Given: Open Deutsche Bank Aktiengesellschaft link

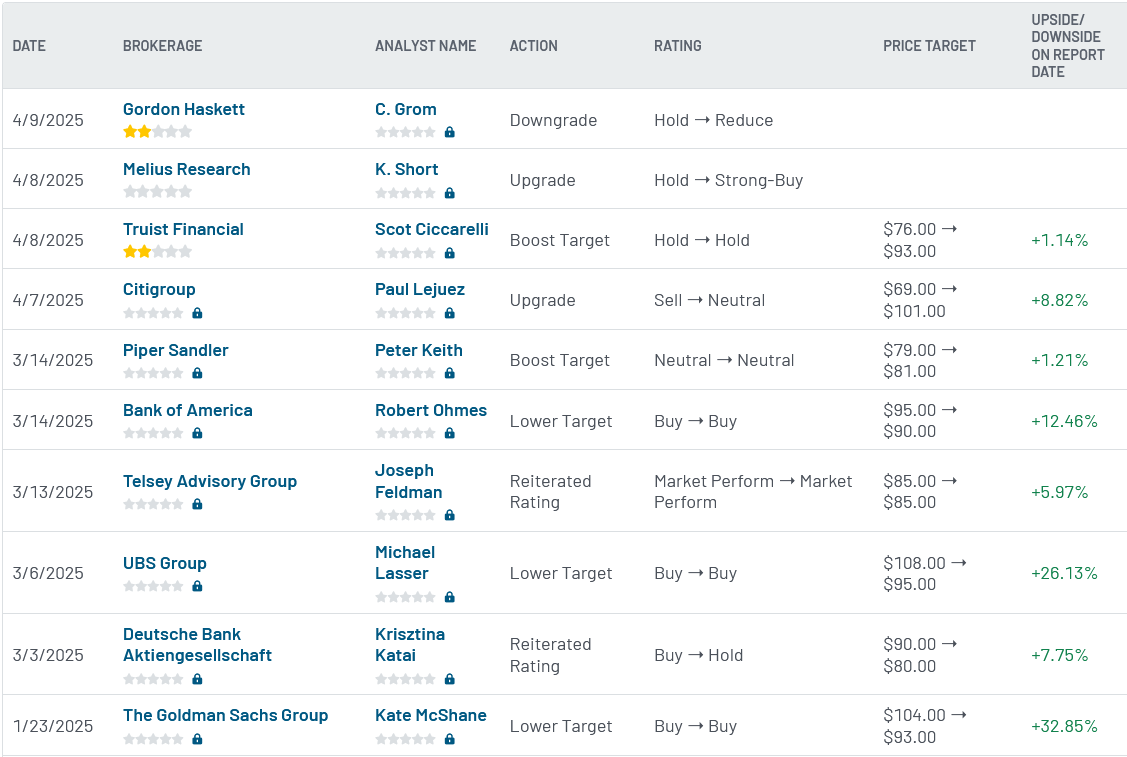Looking at the screenshot, I should pos(198,645).
